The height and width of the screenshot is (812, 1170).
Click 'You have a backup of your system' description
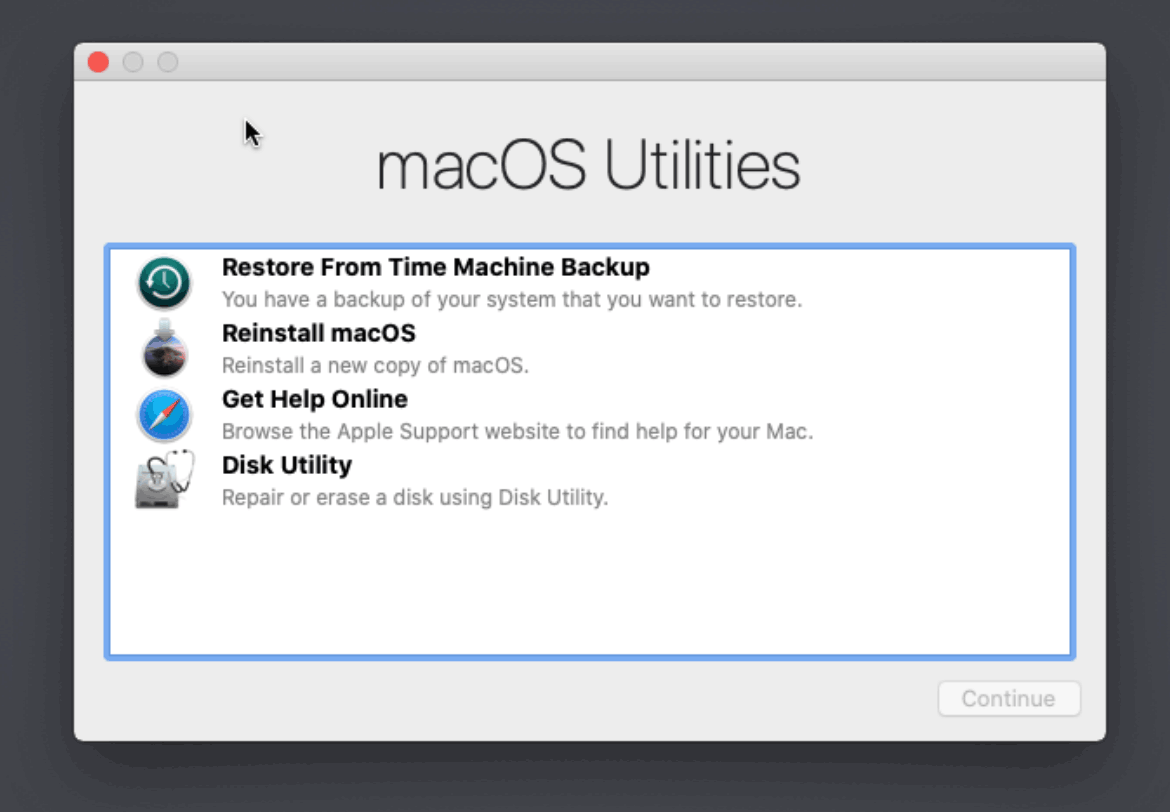[x=512, y=299]
